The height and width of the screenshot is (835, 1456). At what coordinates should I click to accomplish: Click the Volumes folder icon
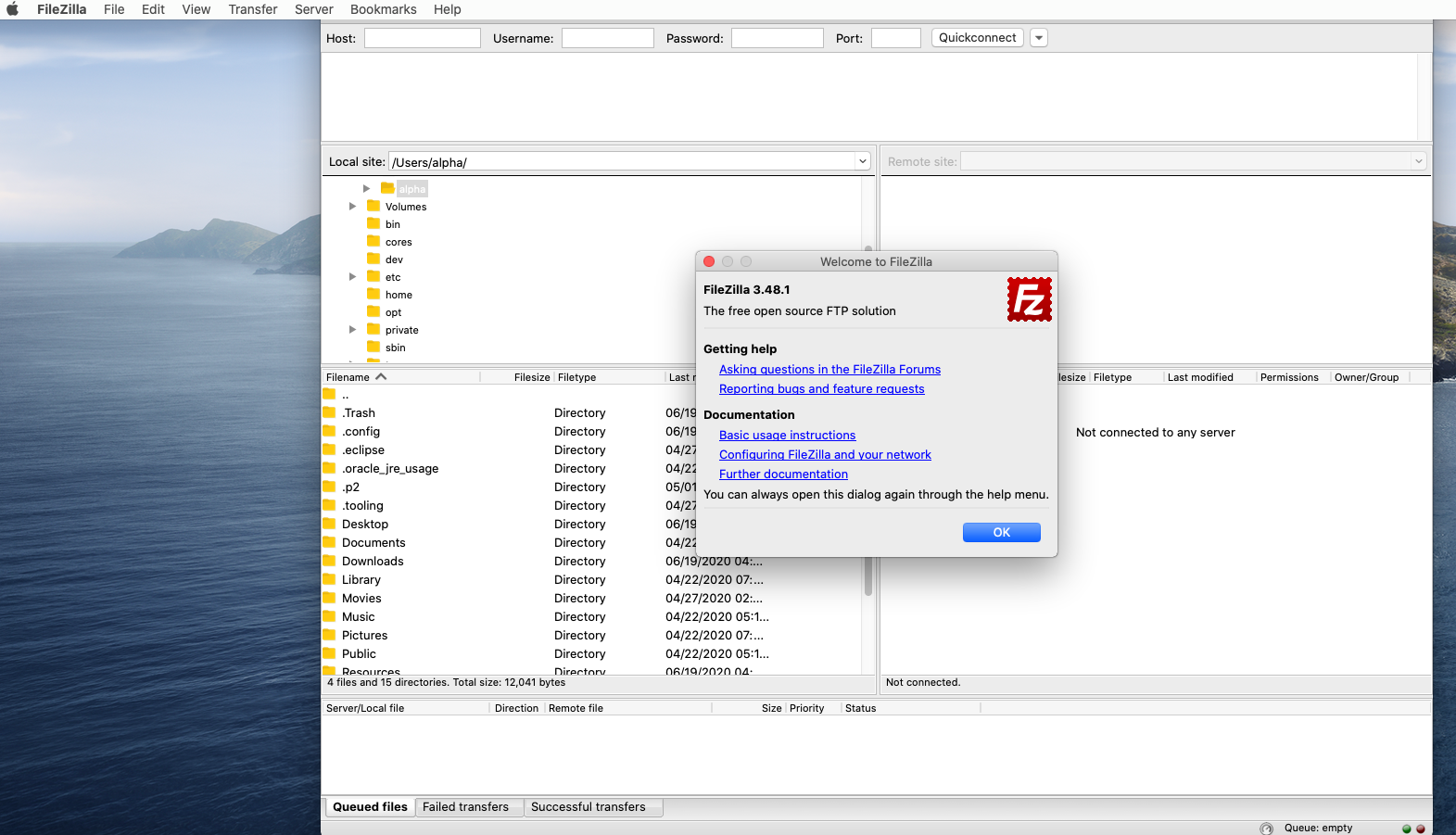[x=373, y=206]
